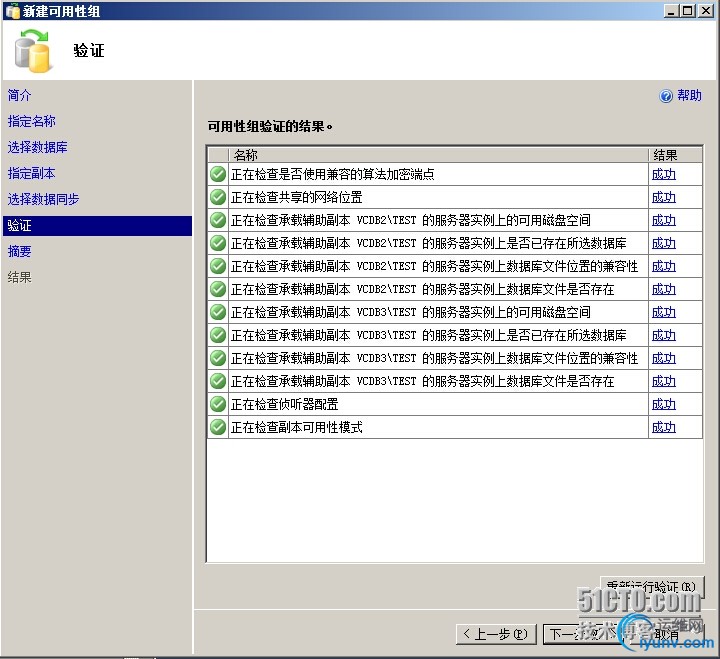This screenshot has height=659, width=720.
Task: Click the 结果 column header
Action: (x=675, y=155)
